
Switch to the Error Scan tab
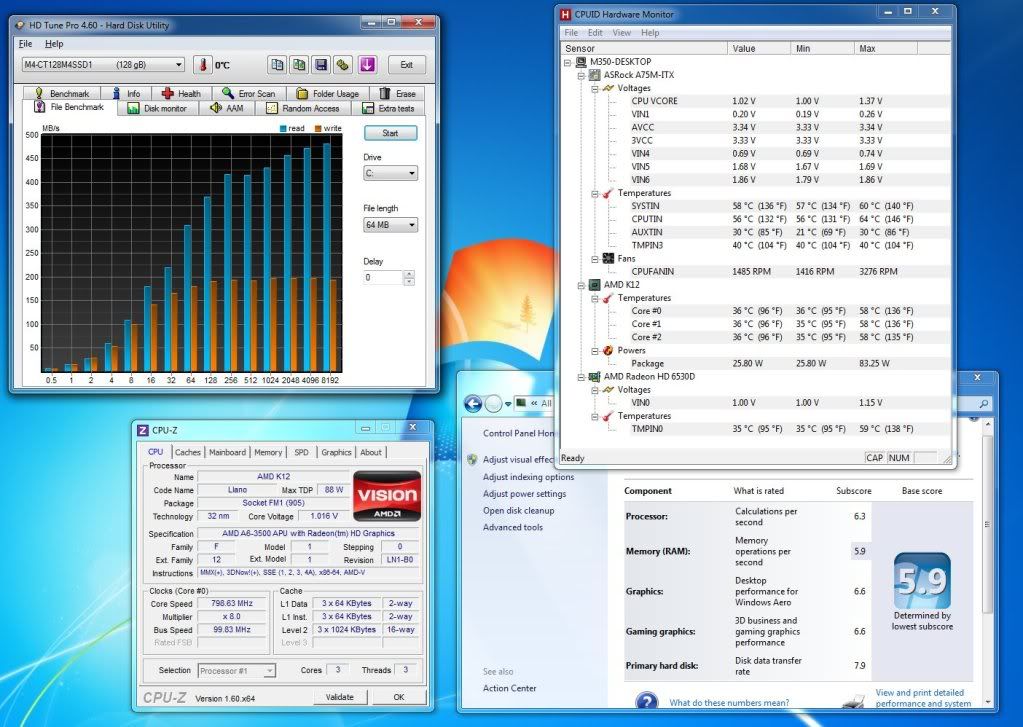point(249,93)
